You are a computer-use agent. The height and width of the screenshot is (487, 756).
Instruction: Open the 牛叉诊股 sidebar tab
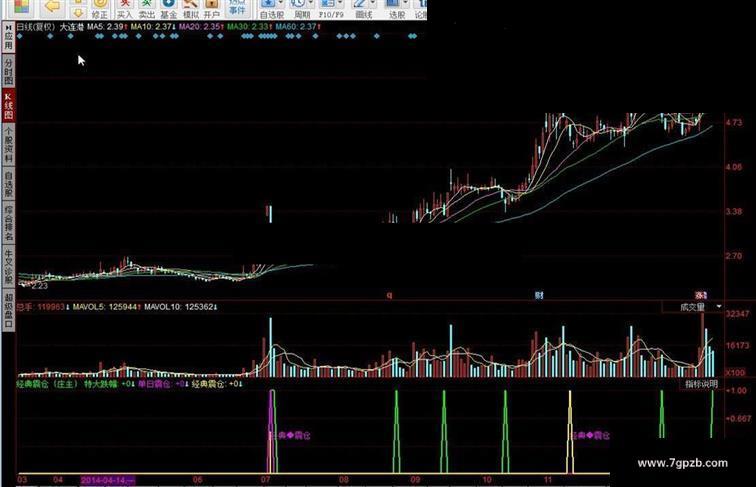pos(8,266)
